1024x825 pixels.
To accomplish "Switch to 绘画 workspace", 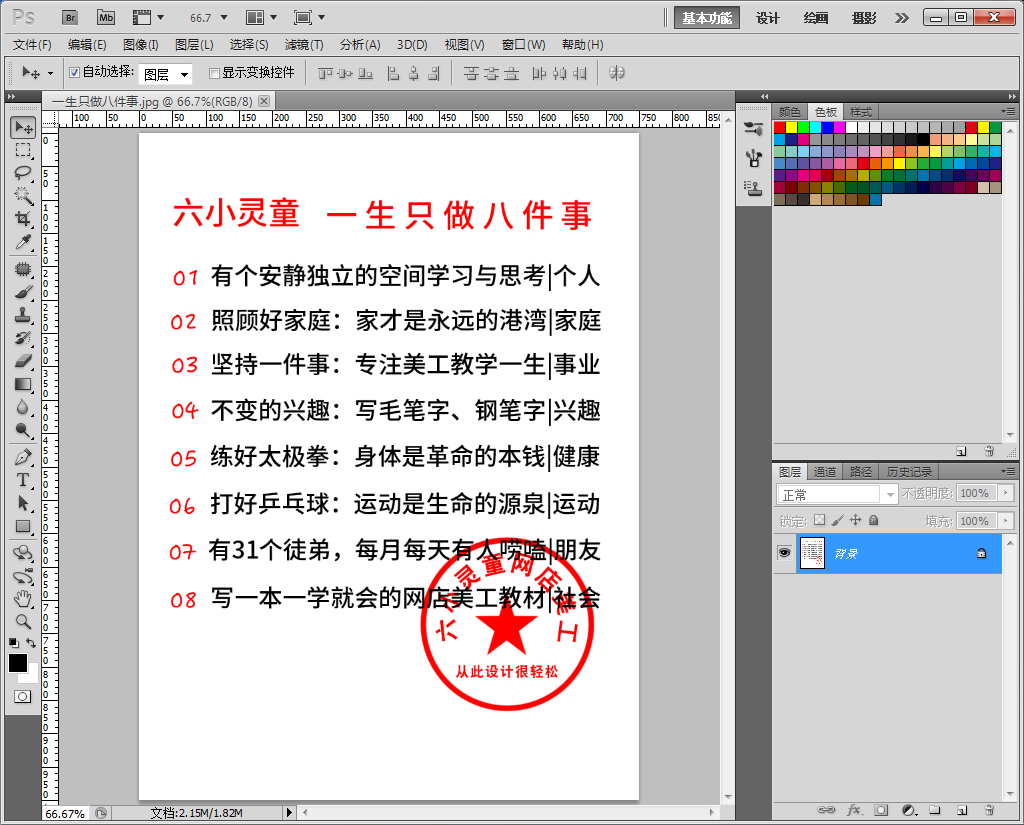I will tap(816, 18).
